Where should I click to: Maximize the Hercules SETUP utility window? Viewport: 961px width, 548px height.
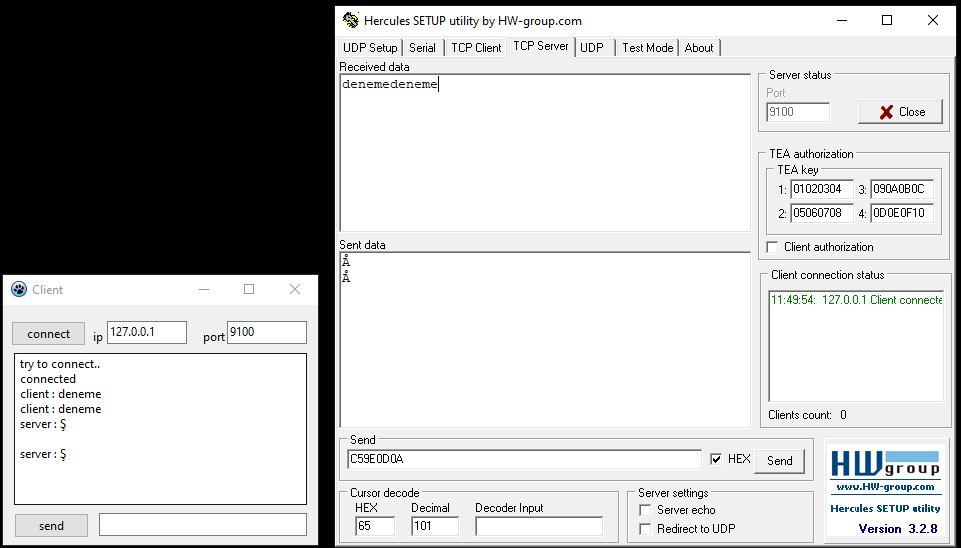887,20
